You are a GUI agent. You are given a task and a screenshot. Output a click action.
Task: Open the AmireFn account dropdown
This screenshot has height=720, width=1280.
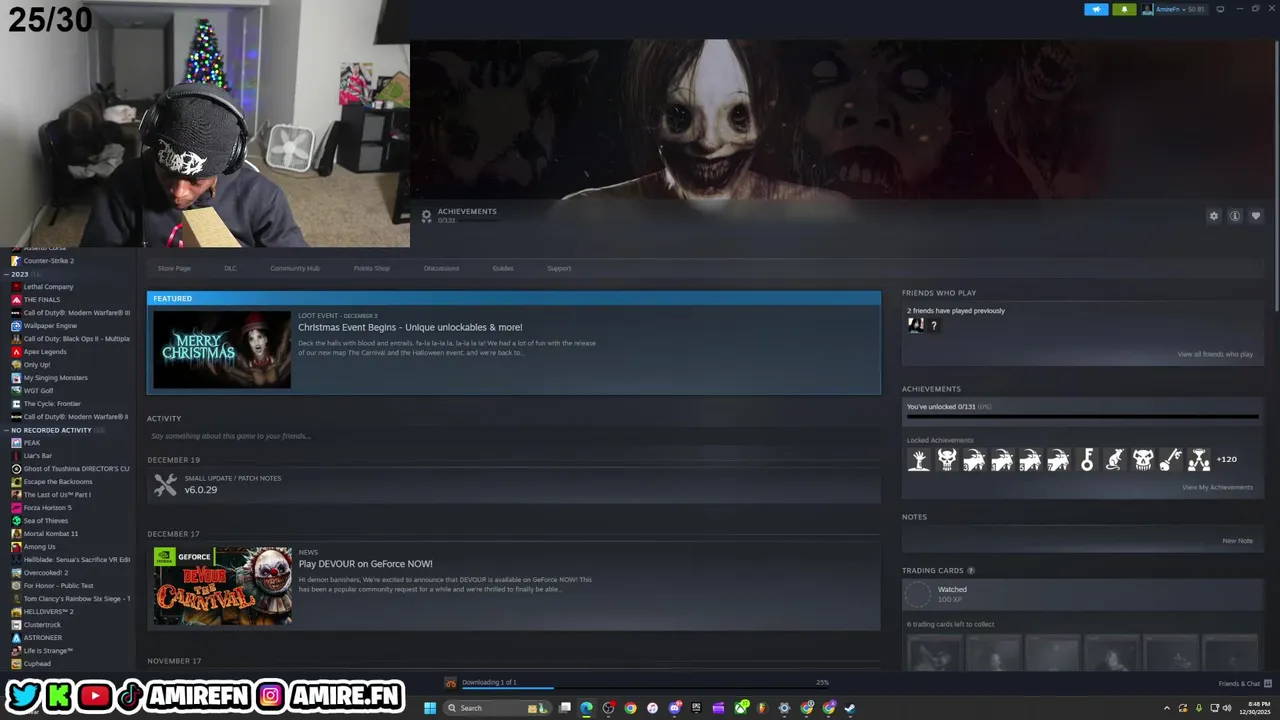[x=1176, y=9]
